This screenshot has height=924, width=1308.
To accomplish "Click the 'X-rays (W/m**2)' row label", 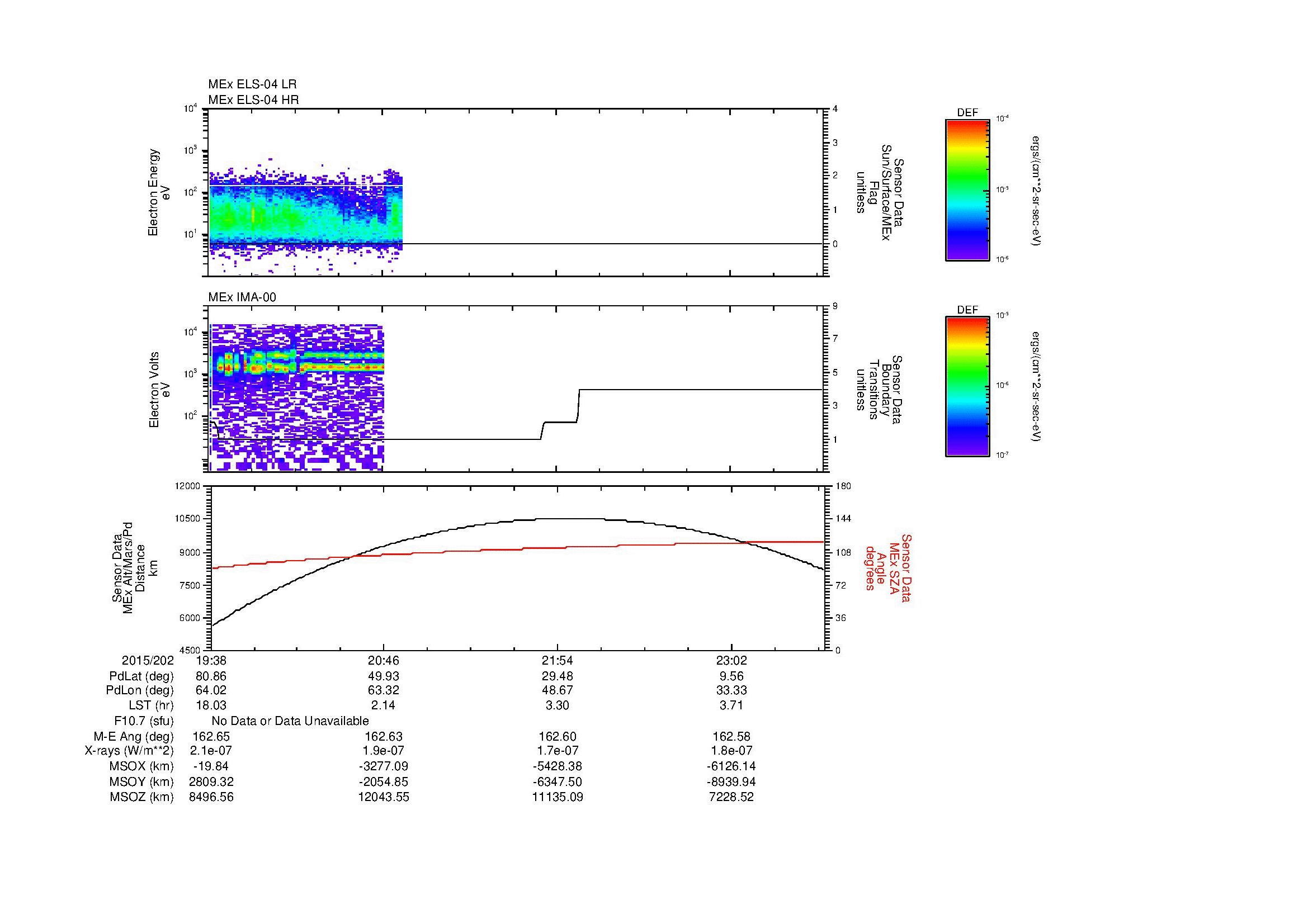I will click(x=129, y=751).
